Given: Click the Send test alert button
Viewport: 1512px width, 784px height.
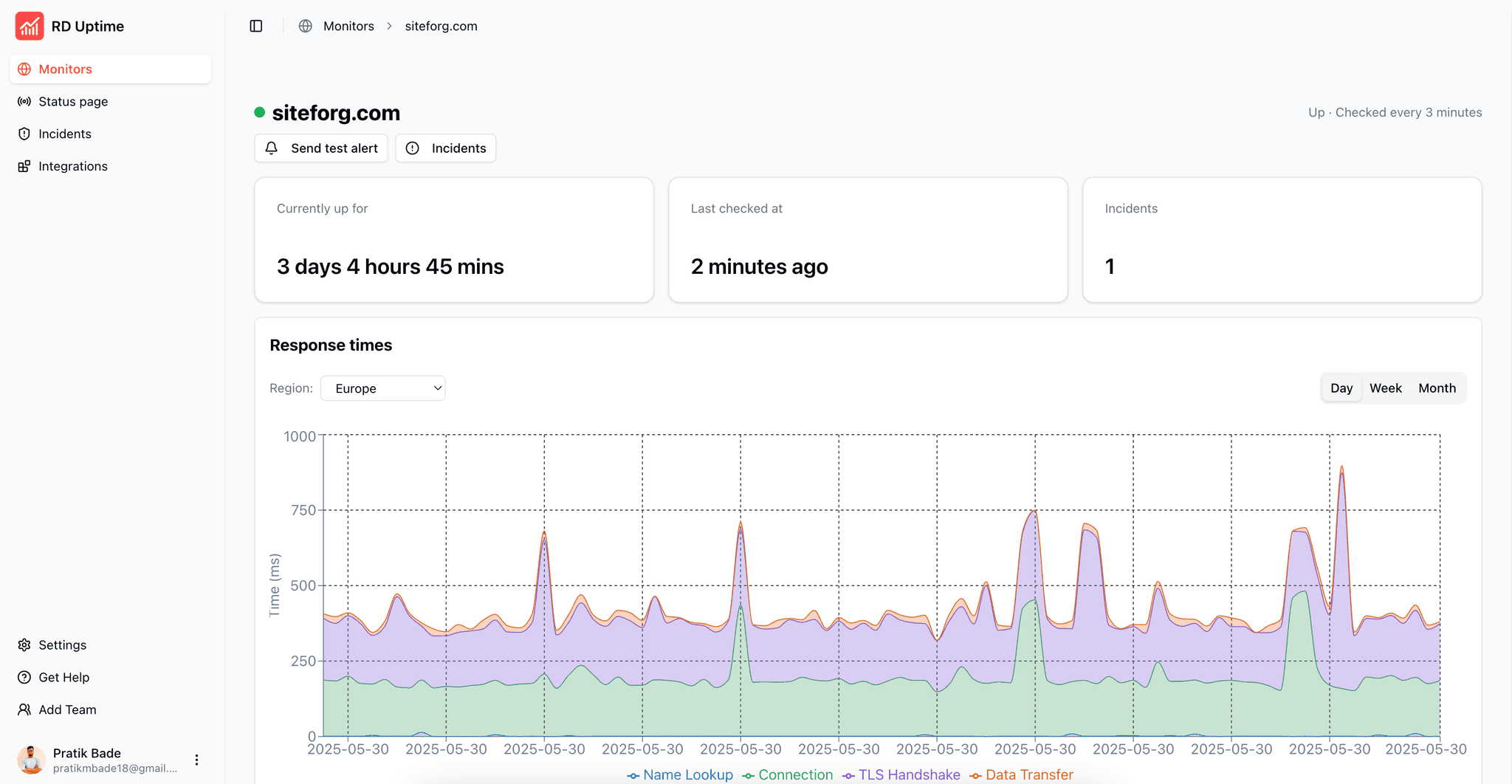Looking at the screenshot, I should click(321, 148).
